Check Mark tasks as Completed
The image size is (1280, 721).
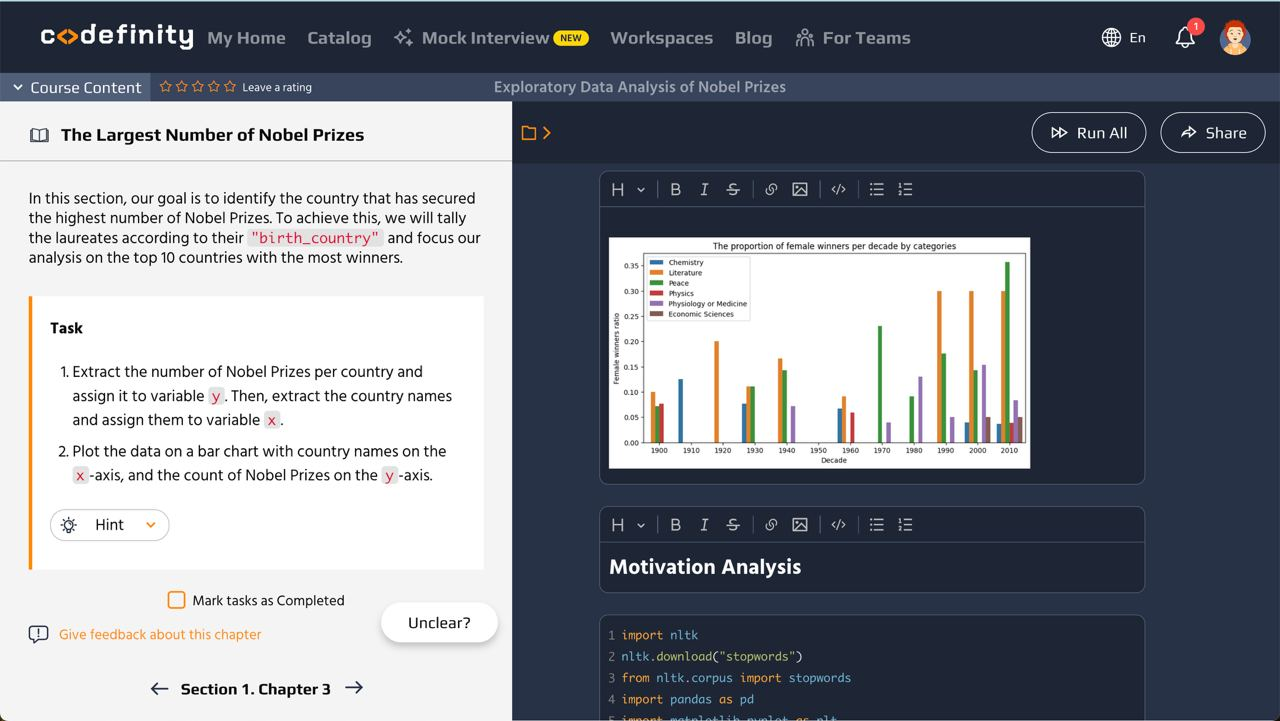click(x=177, y=600)
